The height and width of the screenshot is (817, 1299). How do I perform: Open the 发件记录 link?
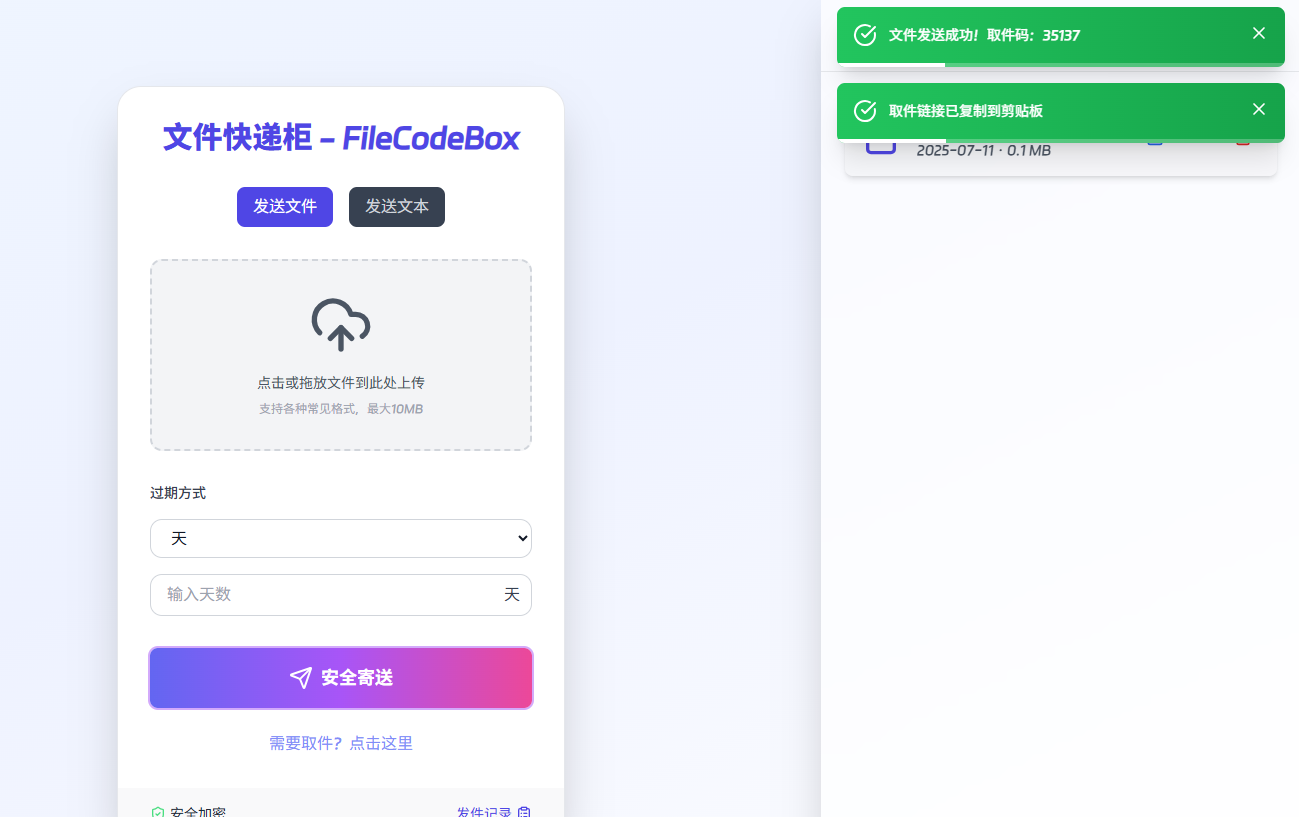tap(484, 813)
